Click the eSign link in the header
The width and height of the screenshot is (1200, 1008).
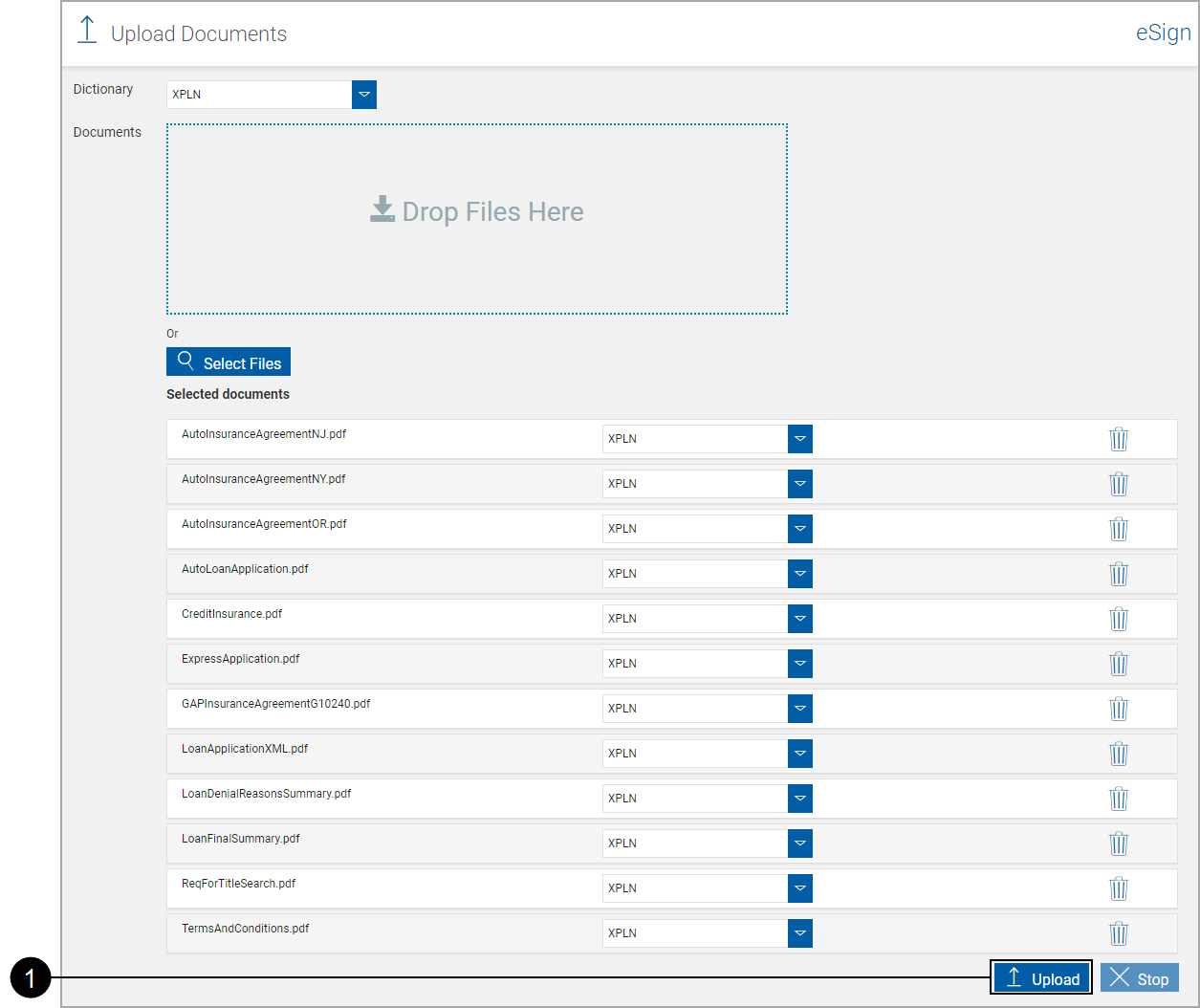[x=1163, y=32]
